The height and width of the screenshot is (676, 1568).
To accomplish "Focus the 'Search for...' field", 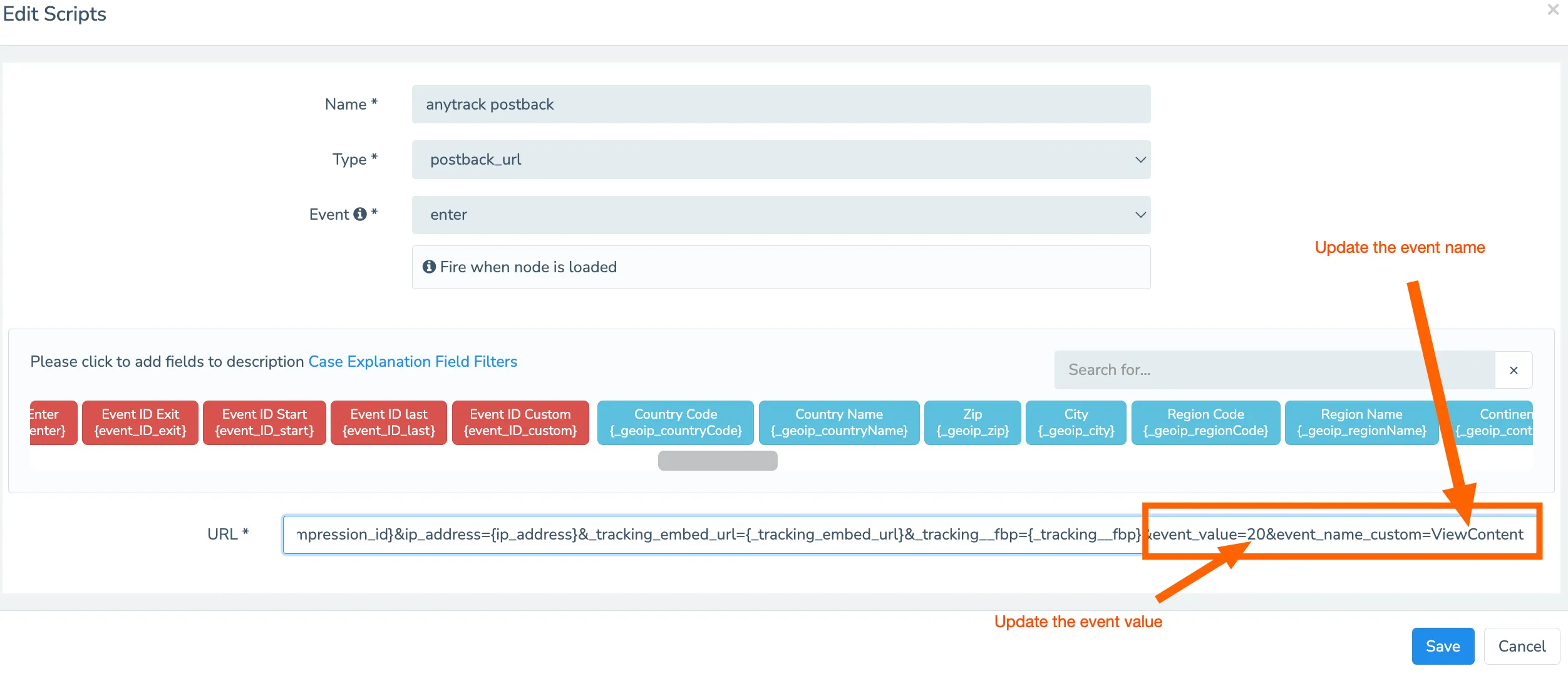I will tap(1274, 370).
